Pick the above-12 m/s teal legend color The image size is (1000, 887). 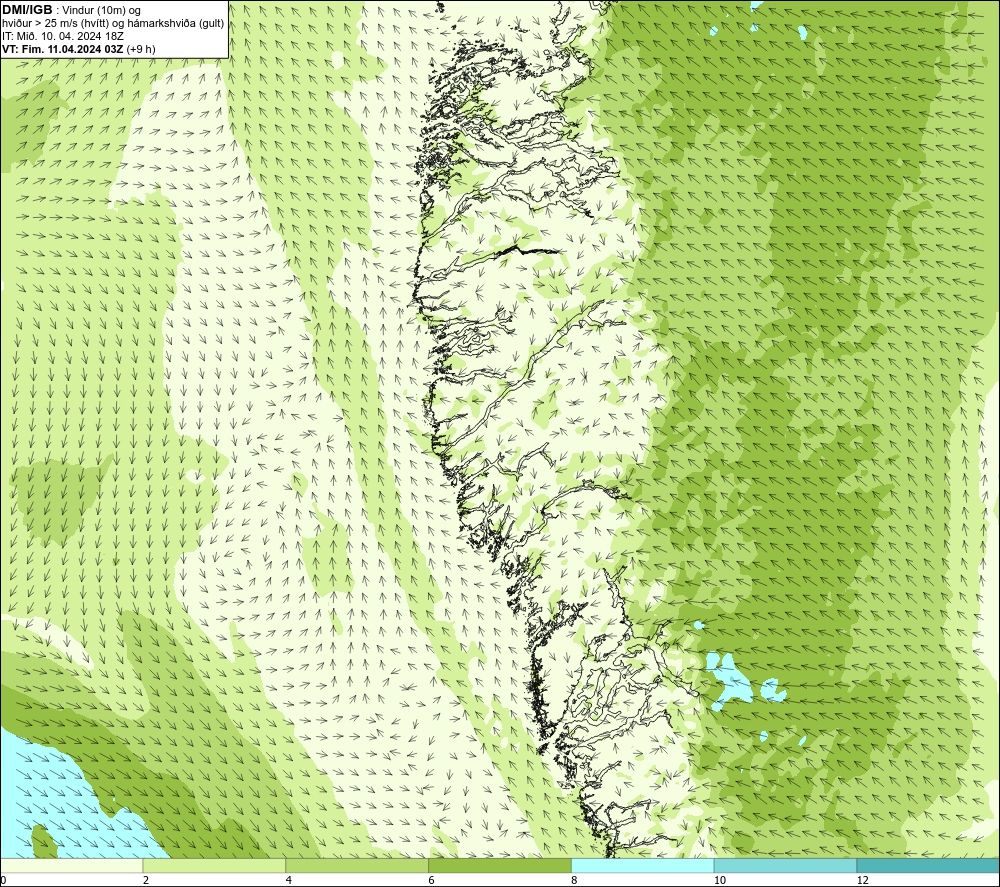(929, 865)
